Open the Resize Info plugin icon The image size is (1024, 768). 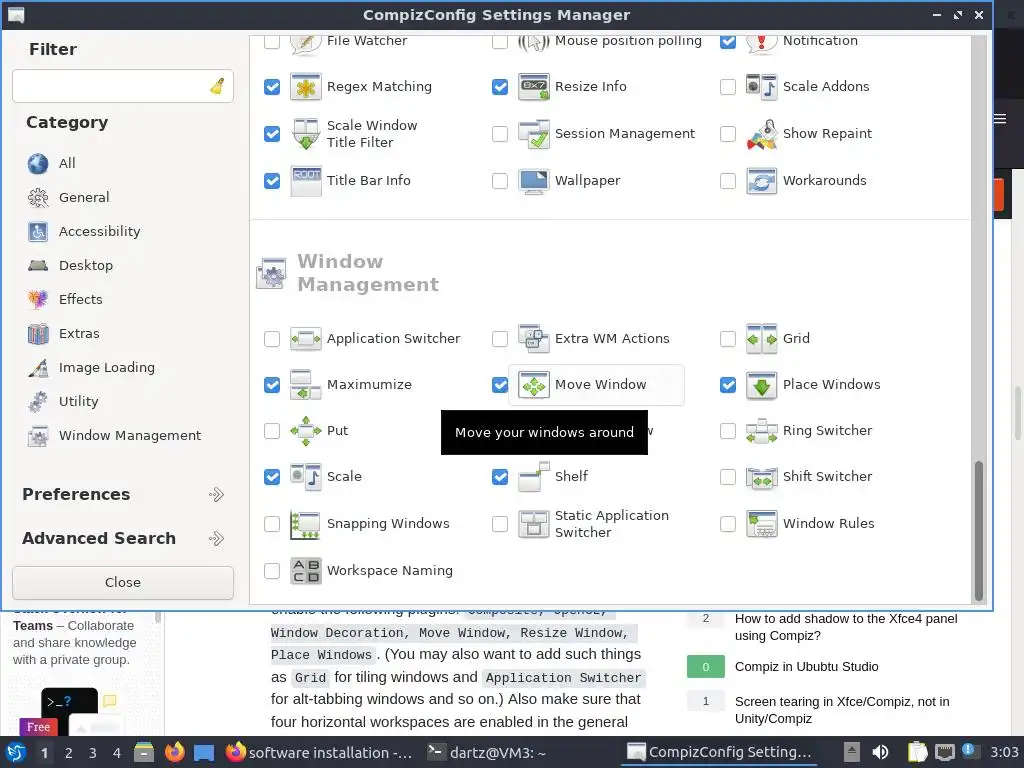(x=534, y=87)
